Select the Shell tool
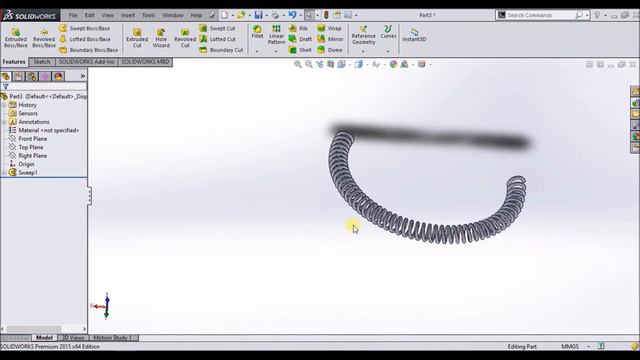640x360 pixels. pyautogui.click(x=300, y=50)
